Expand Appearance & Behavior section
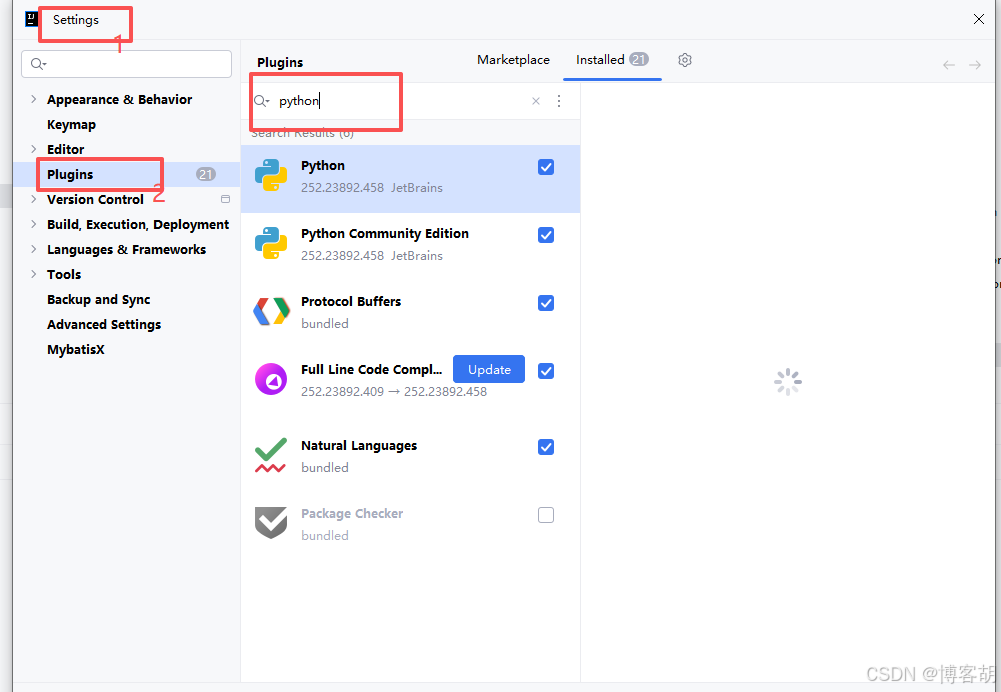The image size is (1001, 692). click(x=33, y=99)
